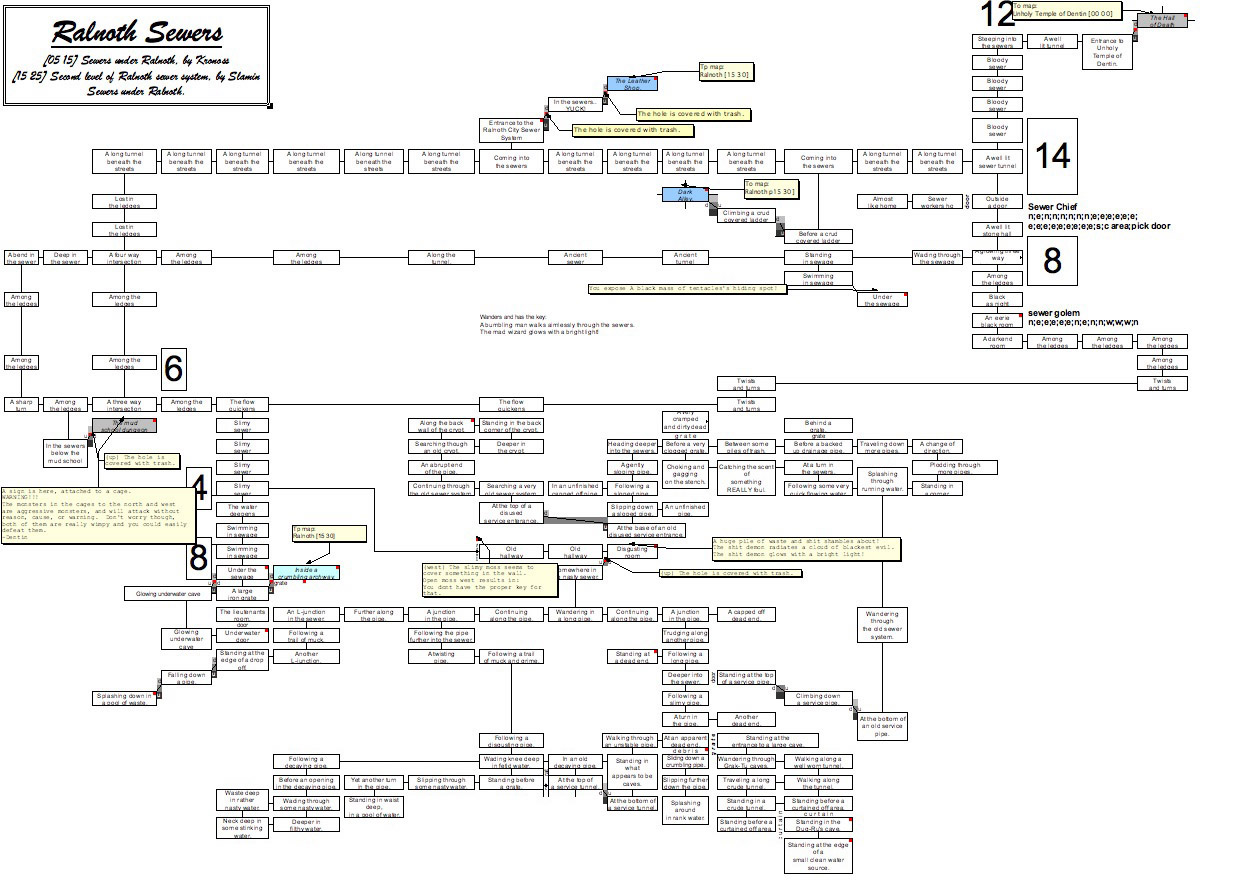
Task: Click the blue Leather Shop room node
Action: (631, 84)
